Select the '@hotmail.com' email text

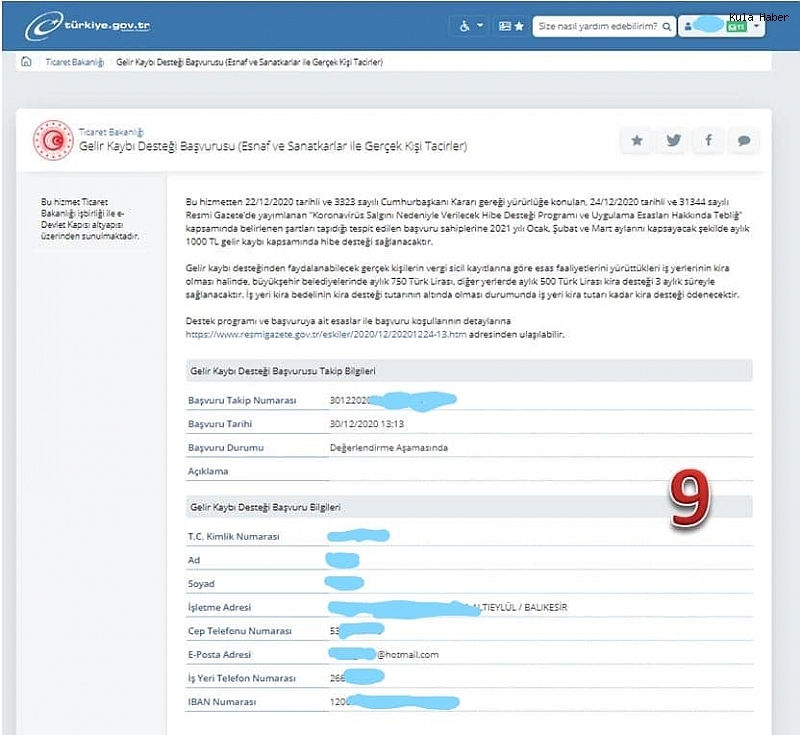pos(408,654)
